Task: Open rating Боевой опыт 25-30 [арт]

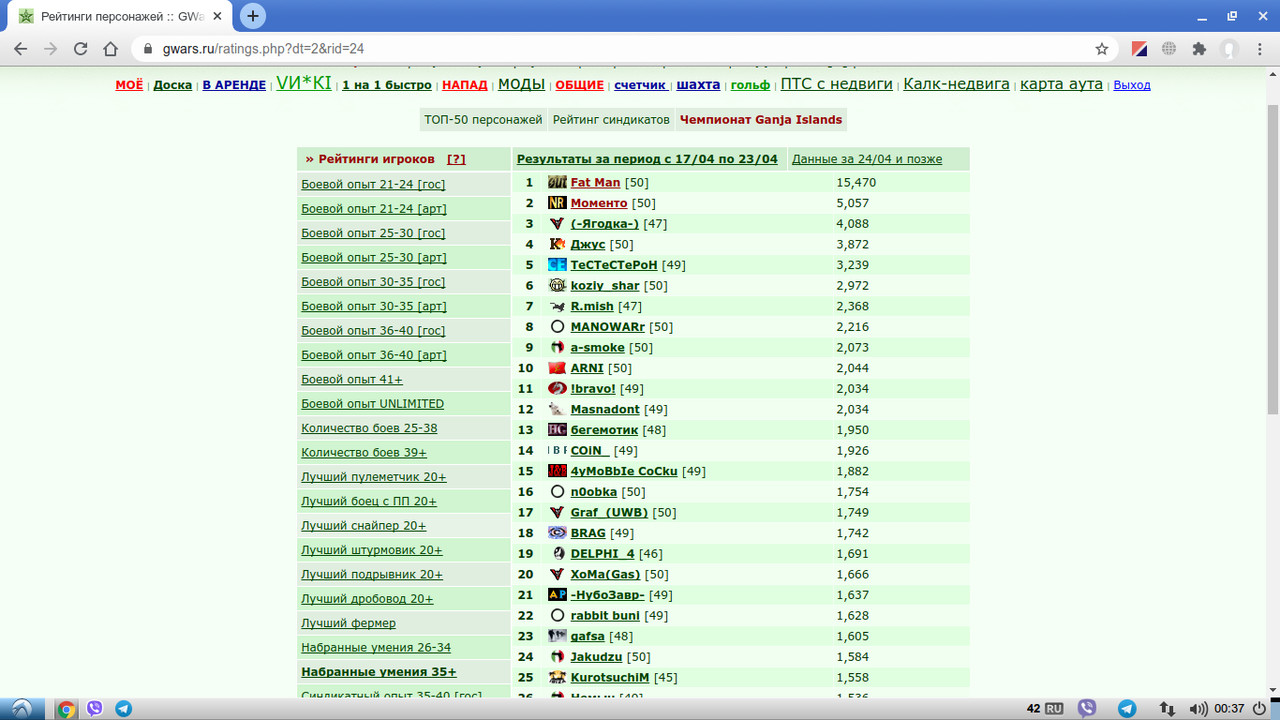Action: [x=374, y=257]
